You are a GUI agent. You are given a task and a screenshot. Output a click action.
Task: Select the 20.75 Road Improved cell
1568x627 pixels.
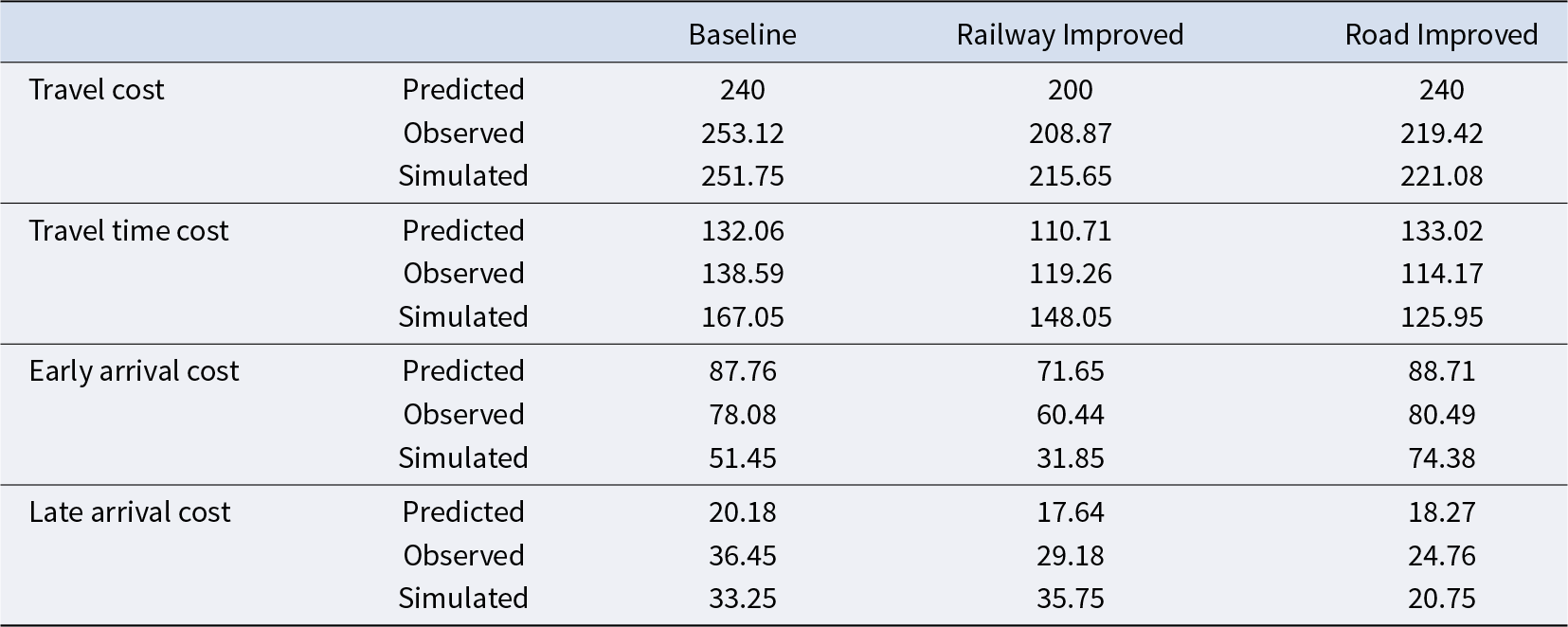pos(1441,599)
